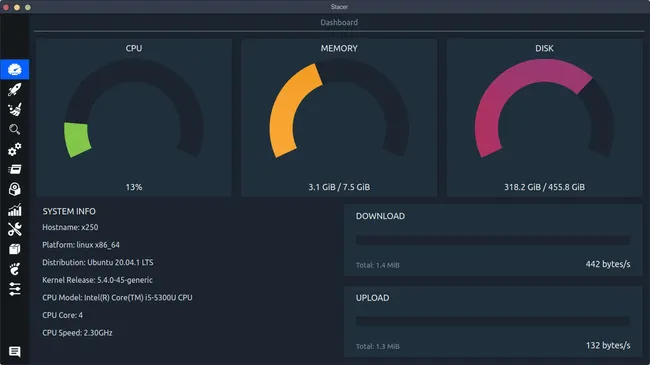
Task: Click the Download speed progress bar
Action: click(x=493, y=240)
